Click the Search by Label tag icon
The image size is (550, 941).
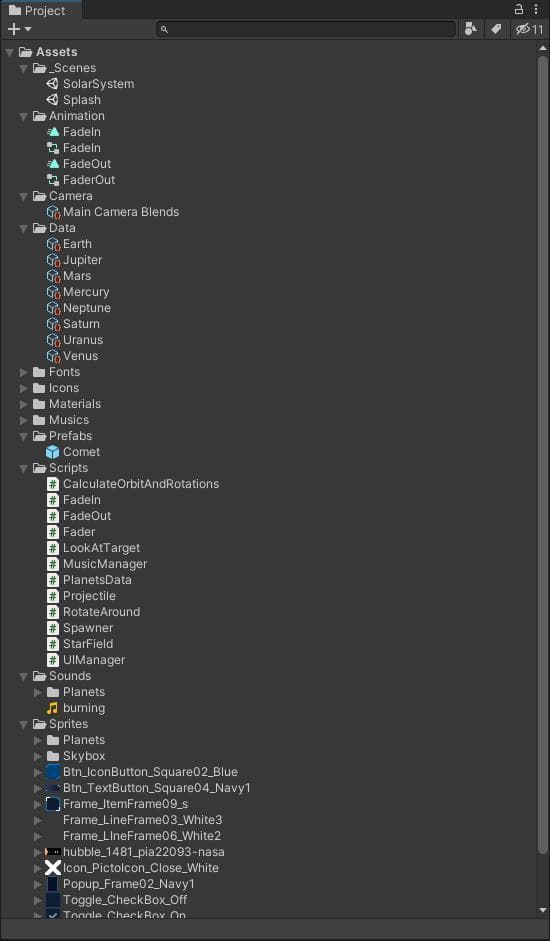pos(496,29)
